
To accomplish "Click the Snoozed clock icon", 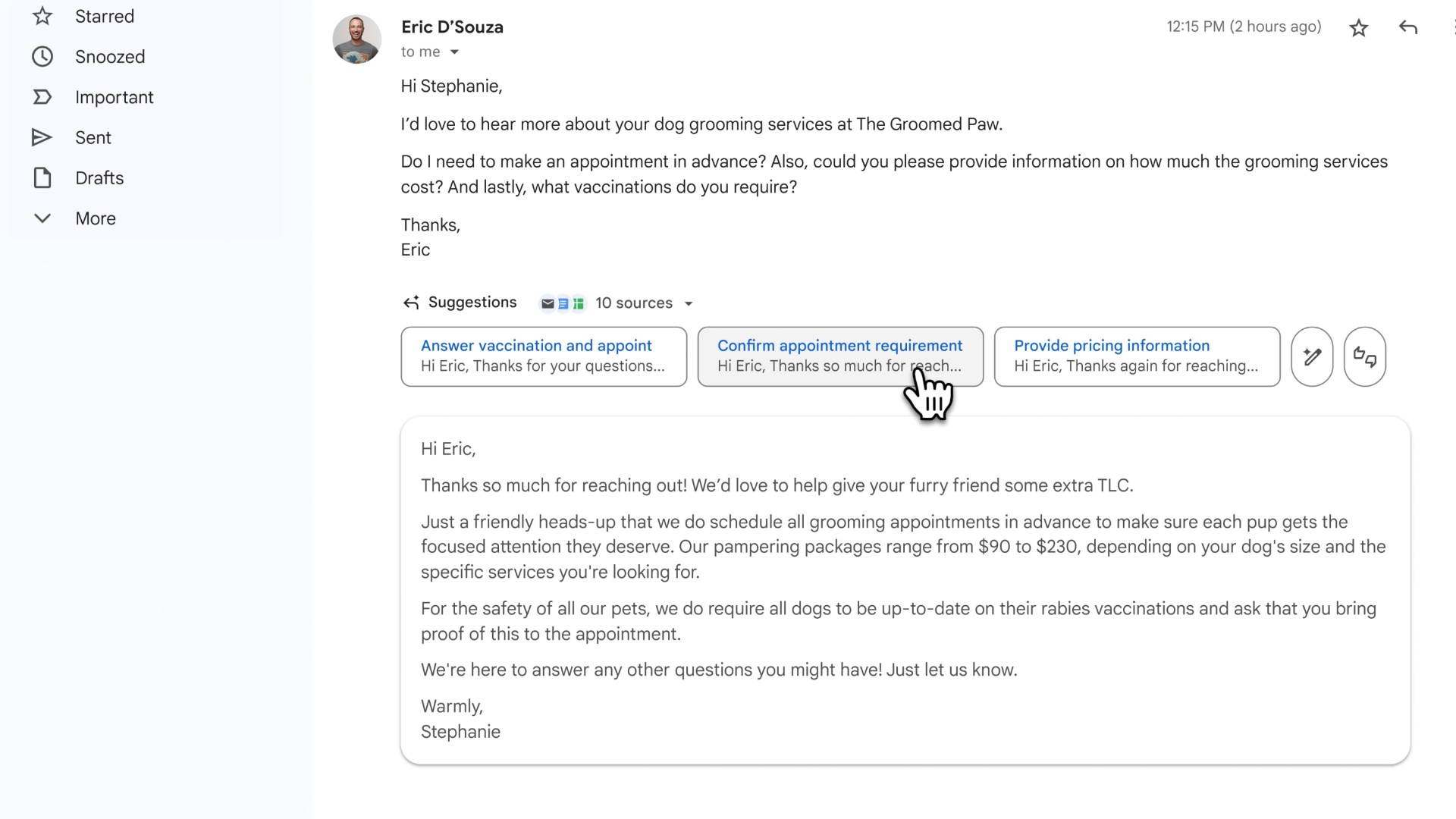I will click(x=42, y=57).
